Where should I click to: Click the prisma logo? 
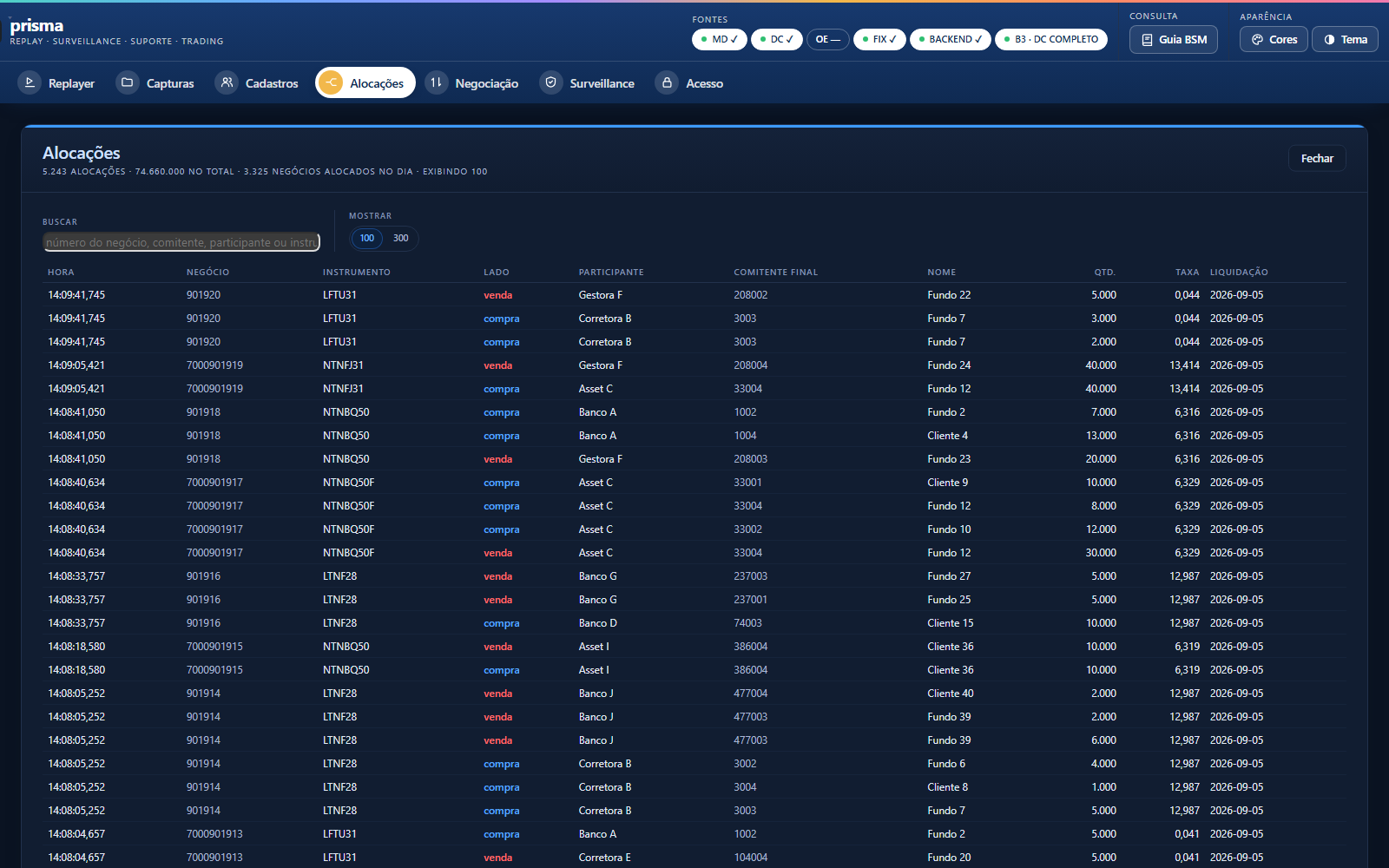(x=36, y=26)
